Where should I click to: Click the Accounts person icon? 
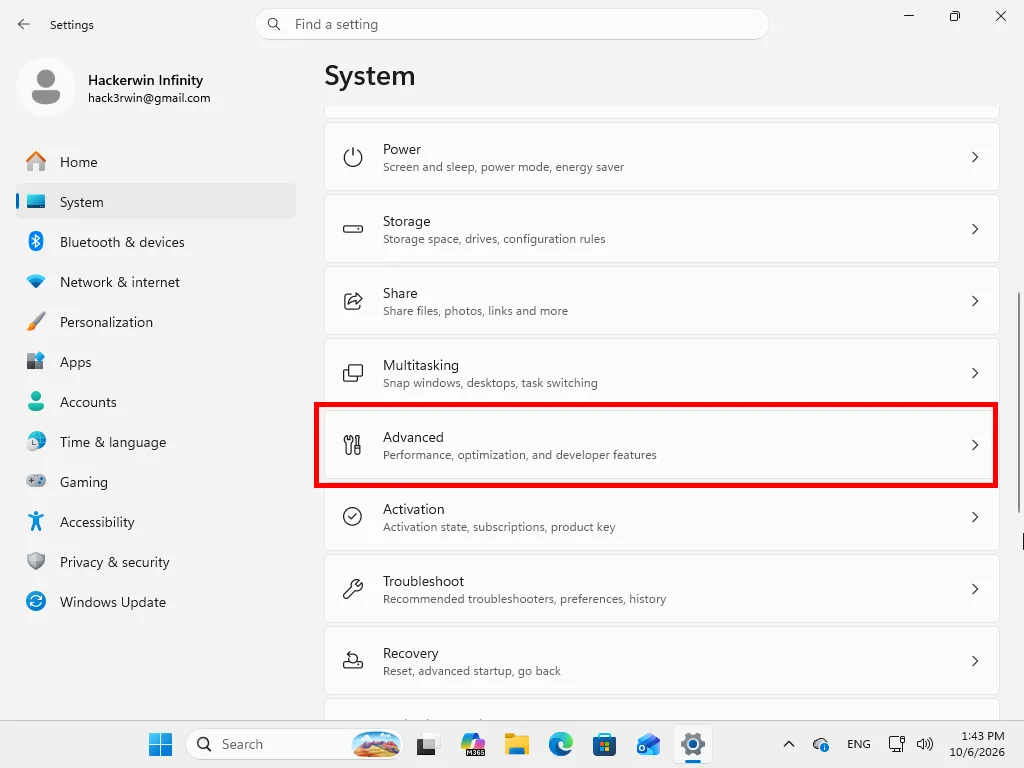(x=36, y=401)
